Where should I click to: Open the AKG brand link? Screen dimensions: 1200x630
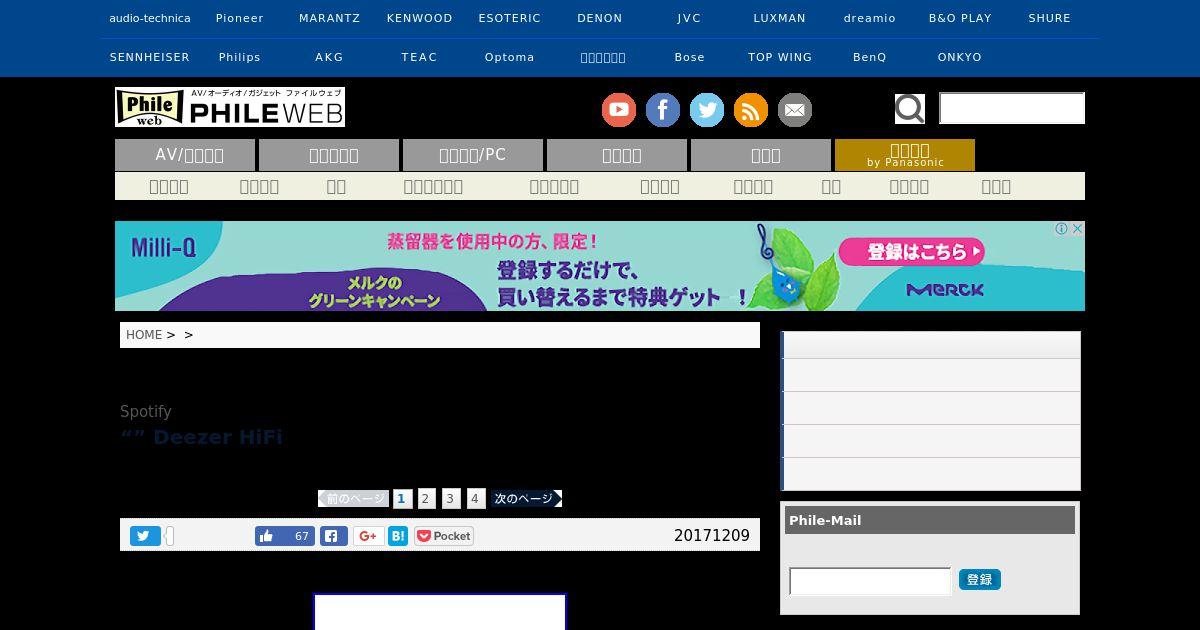(330, 57)
